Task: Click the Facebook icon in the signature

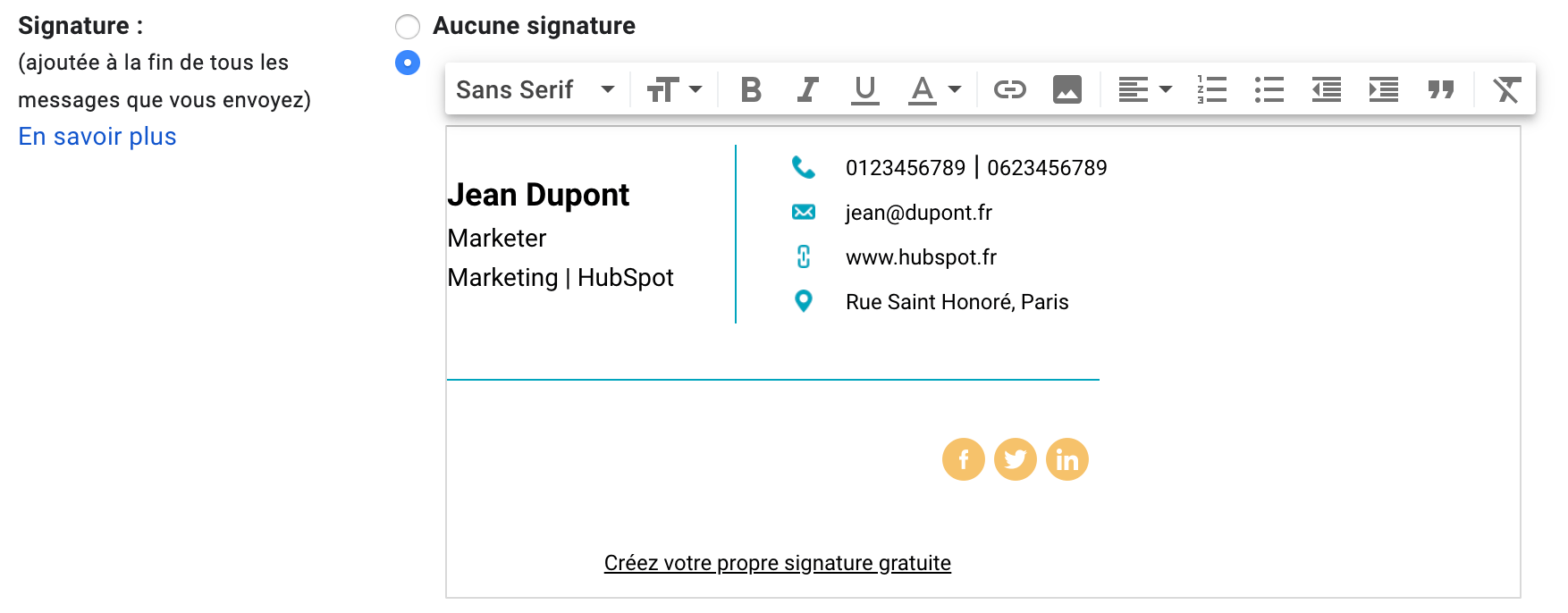Action: [964, 459]
